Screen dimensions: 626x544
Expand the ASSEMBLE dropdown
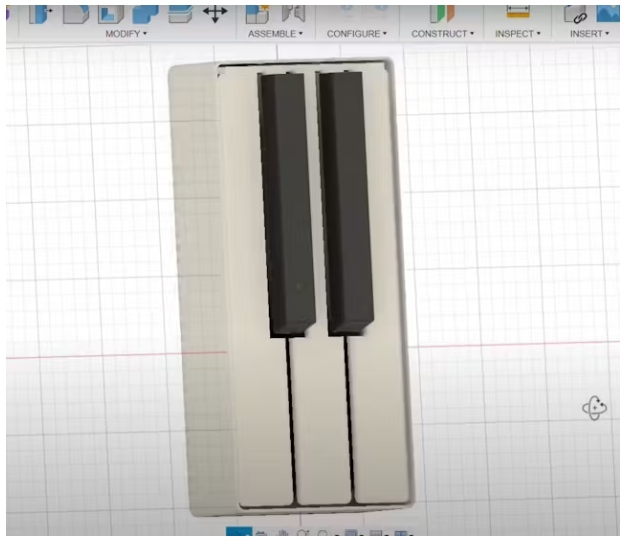[x=276, y=33]
